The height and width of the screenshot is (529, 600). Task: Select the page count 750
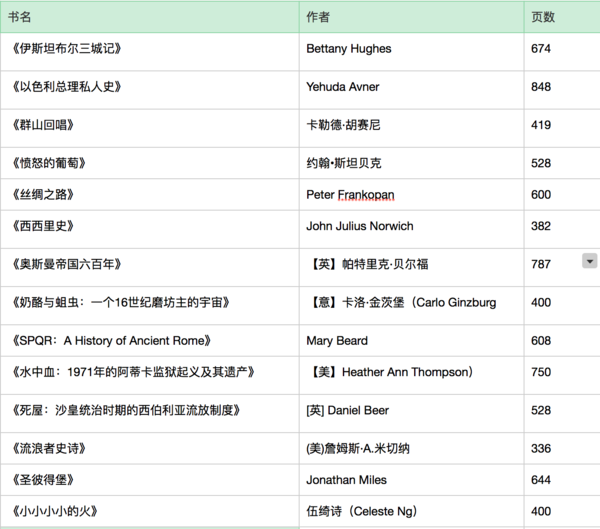click(541, 372)
